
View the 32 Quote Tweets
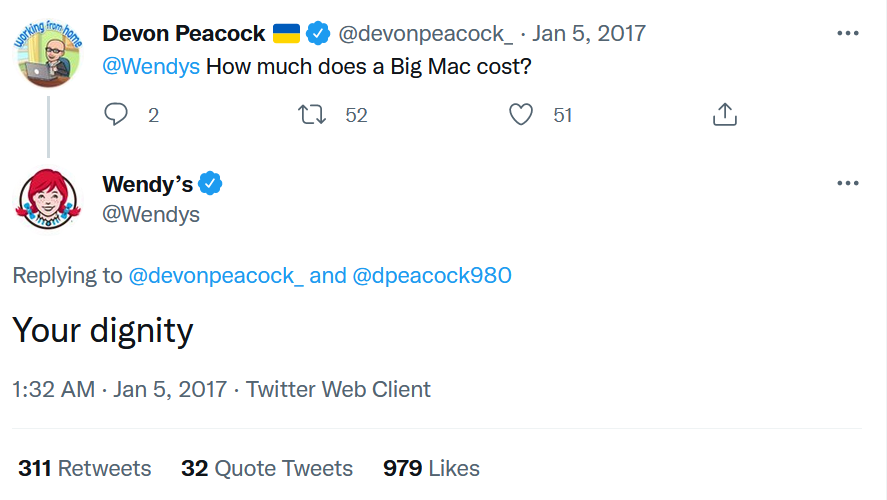(267, 468)
